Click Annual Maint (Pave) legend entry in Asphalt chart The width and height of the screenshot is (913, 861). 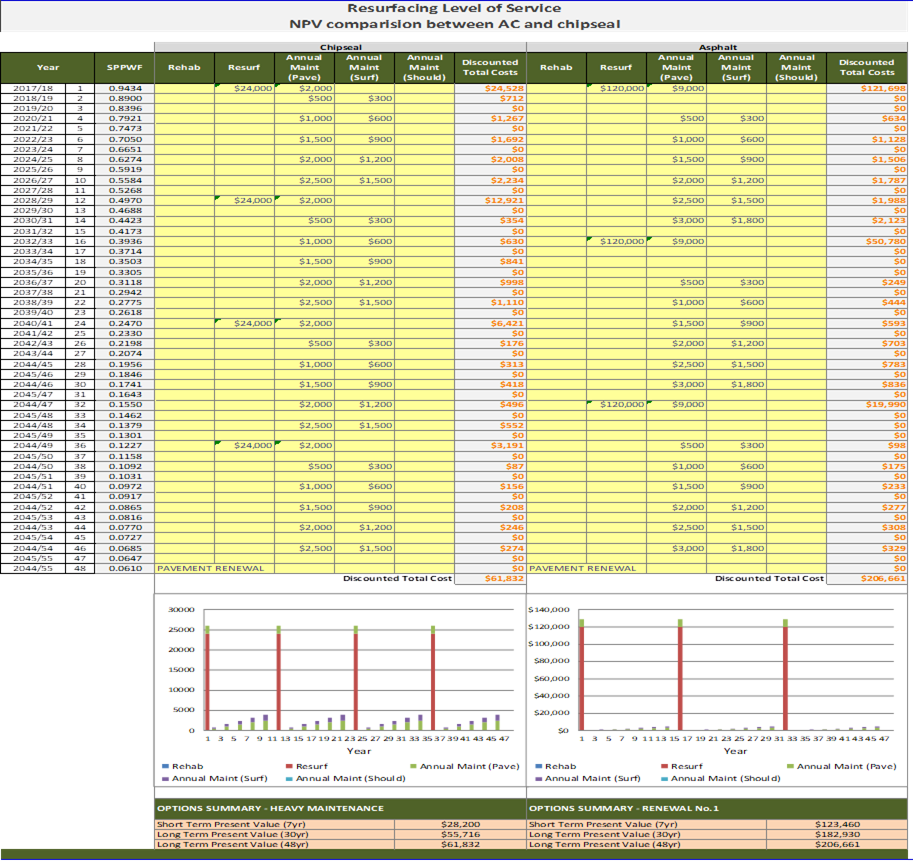[842, 767]
